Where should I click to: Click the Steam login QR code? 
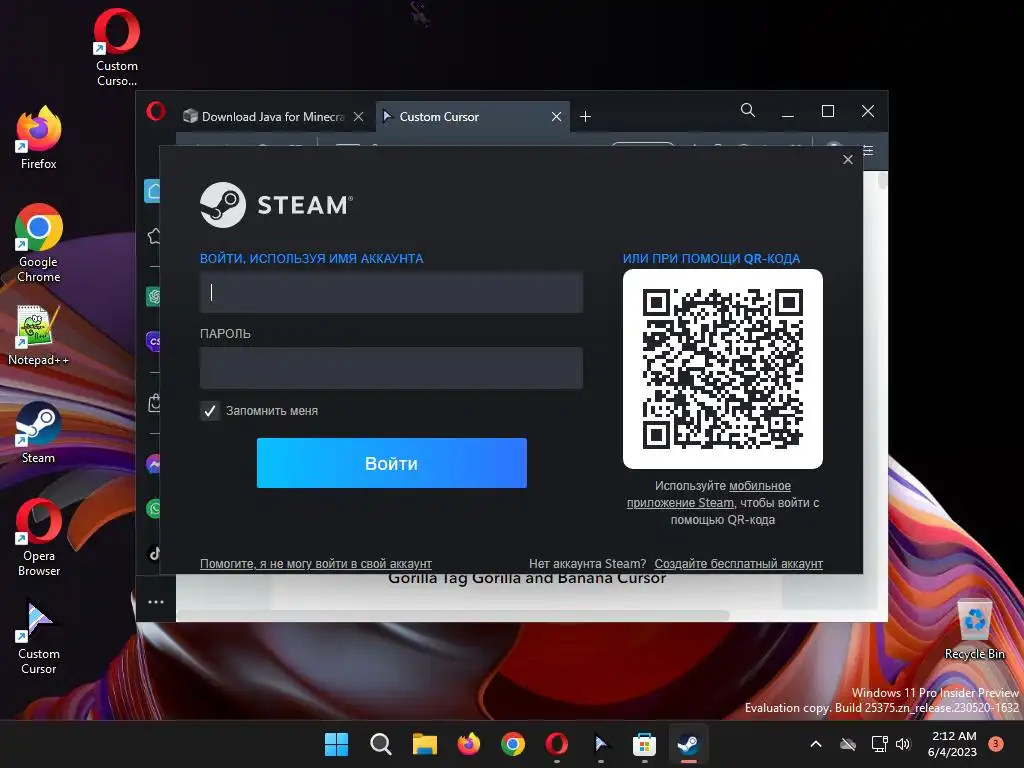tap(723, 369)
